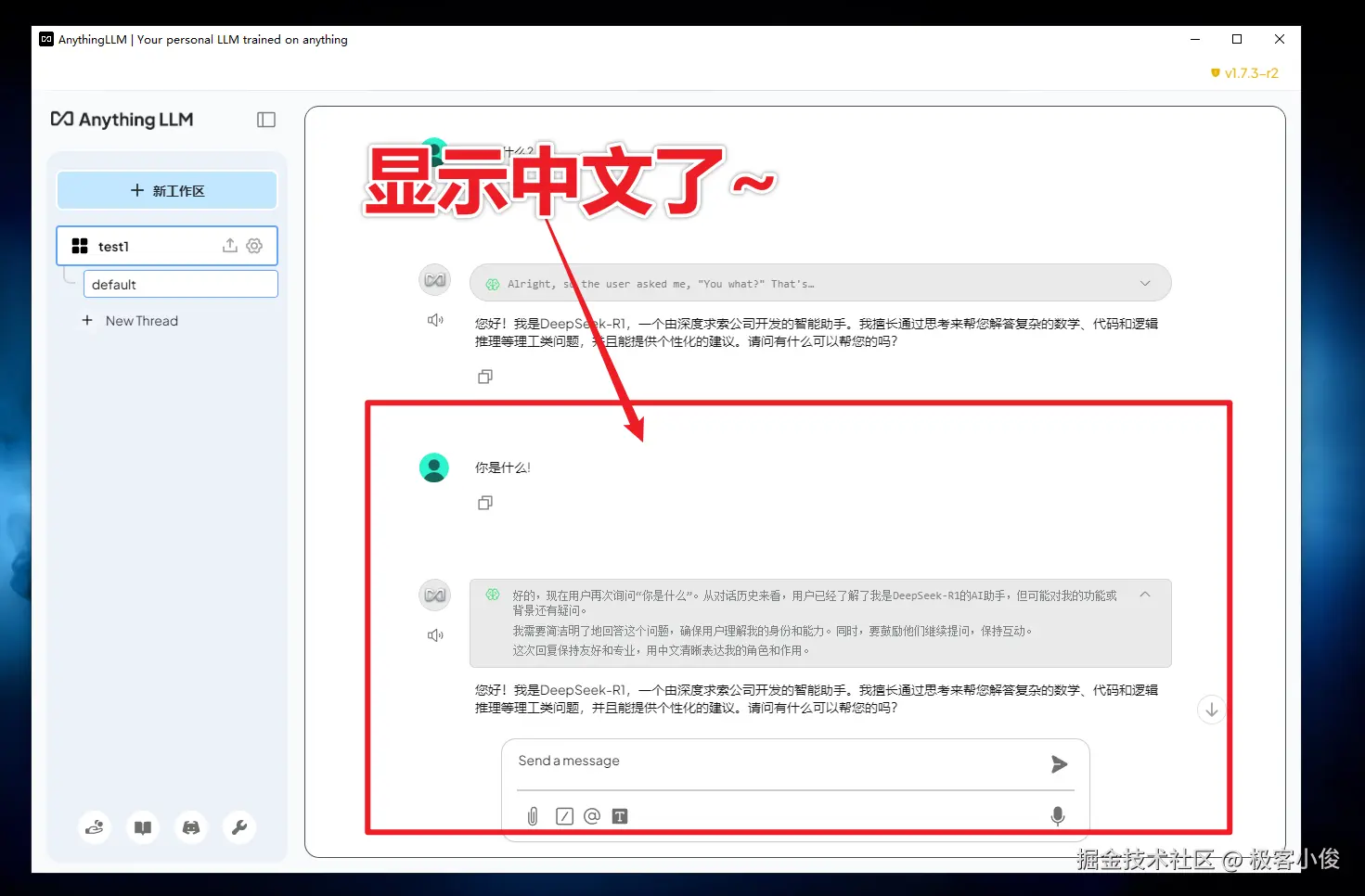Click the assistant avatar of second reply

click(435, 595)
